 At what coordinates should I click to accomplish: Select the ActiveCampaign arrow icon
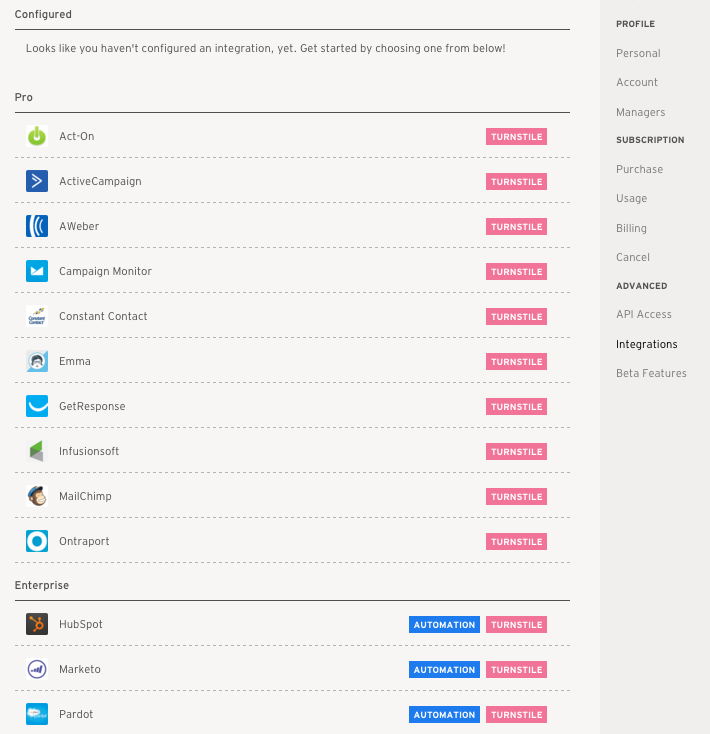37,181
